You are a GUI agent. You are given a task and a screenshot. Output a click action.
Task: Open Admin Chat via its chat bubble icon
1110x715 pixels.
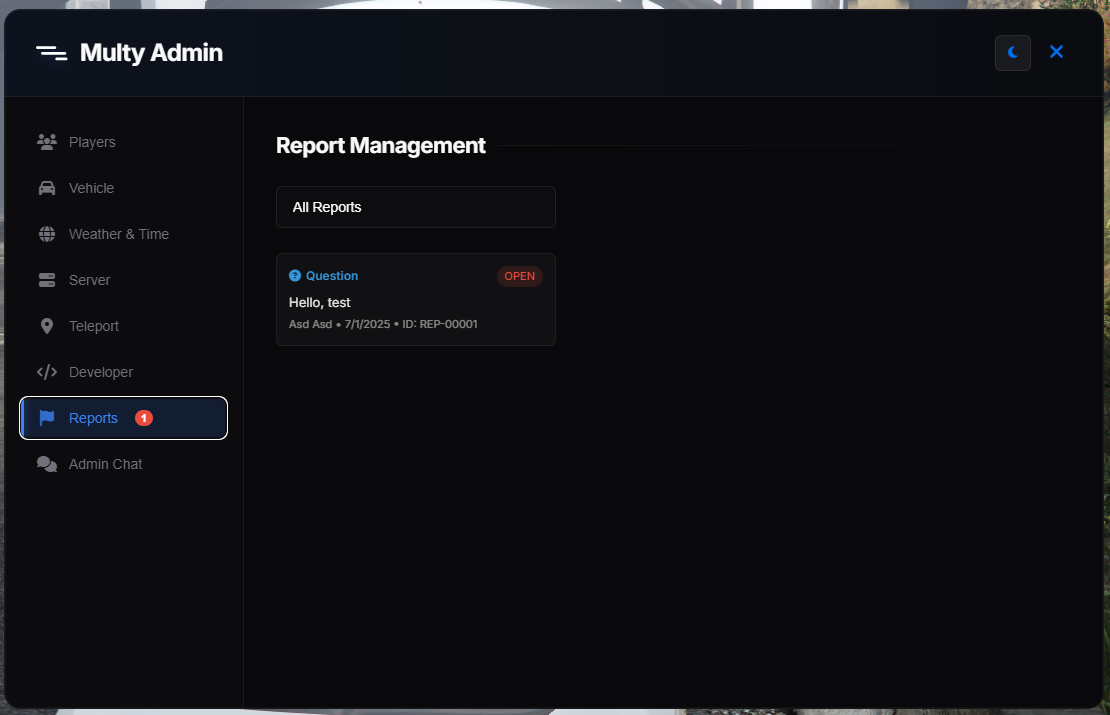[x=47, y=464]
